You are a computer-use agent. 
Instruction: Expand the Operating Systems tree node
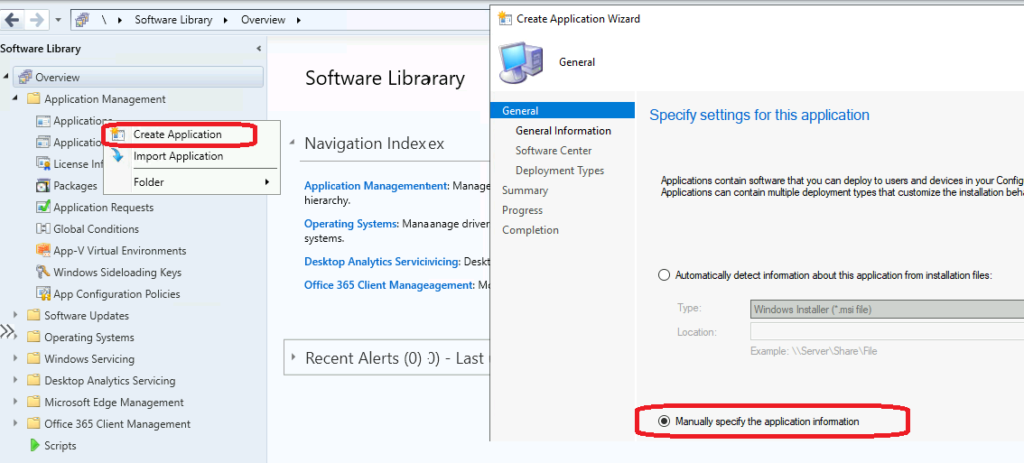16,337
